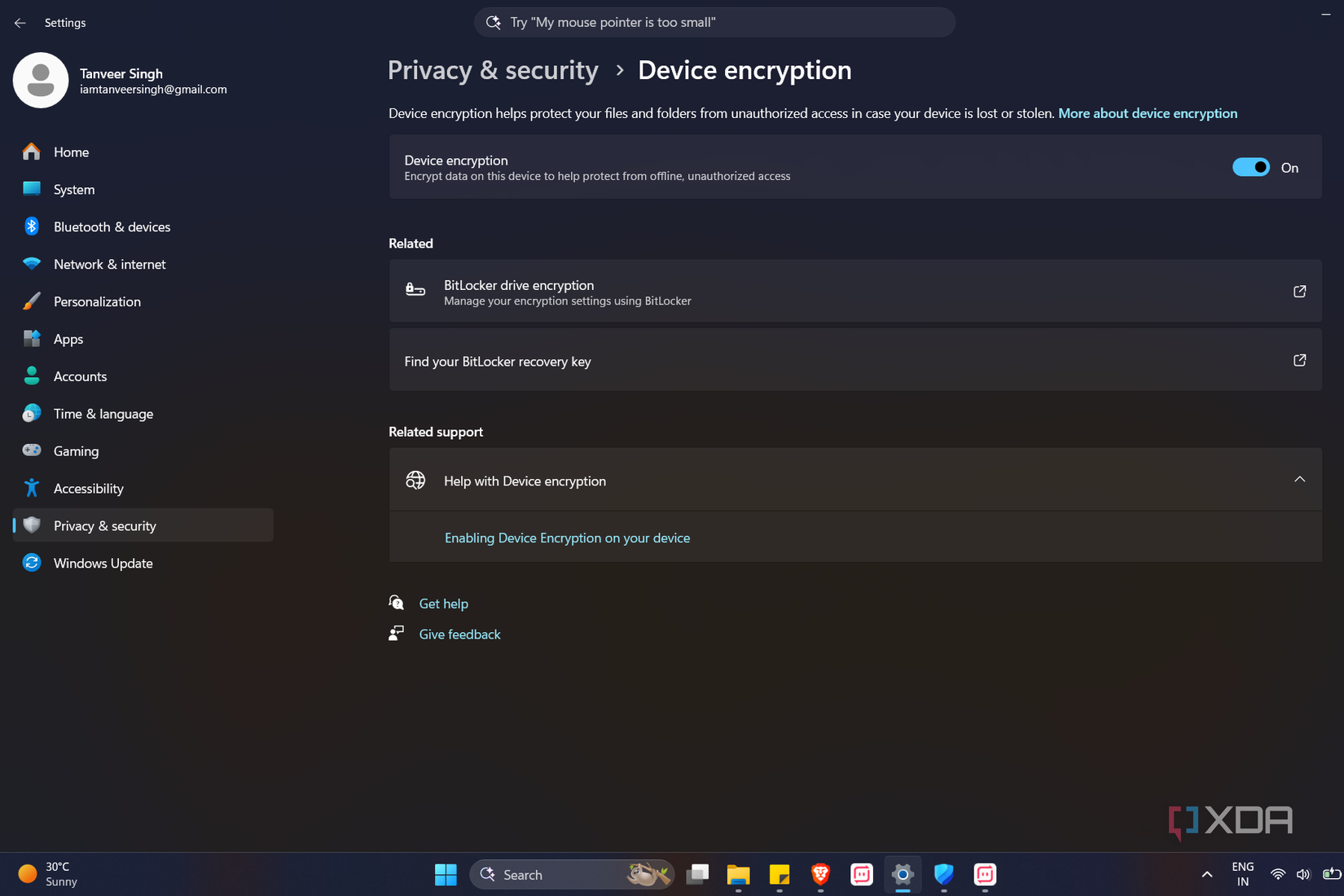
Task: Open the blue shield app on taskbar
Action: [943, 875]
